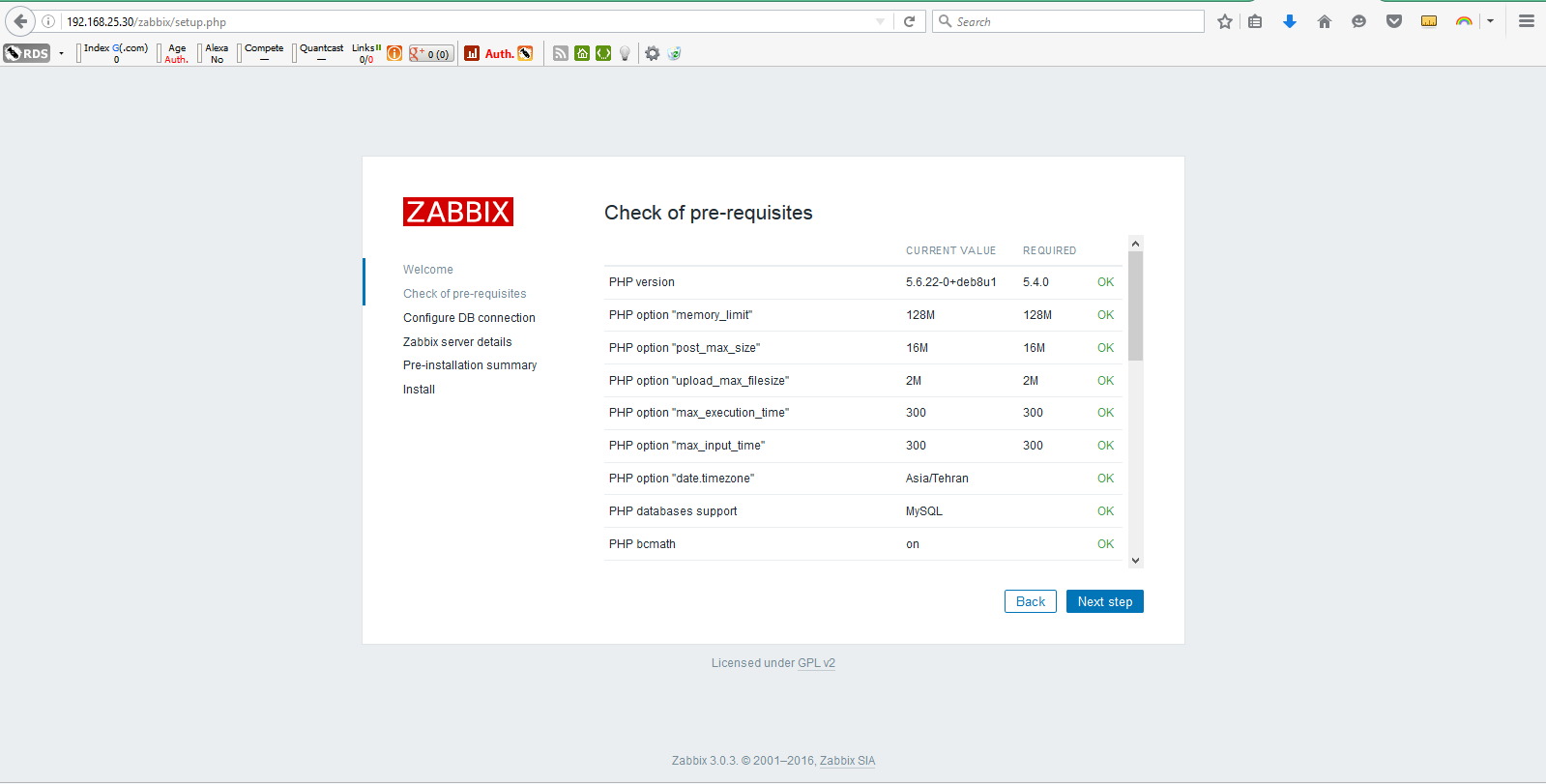Click the pre-requisites list scrollbar down arrow
This screenshot has width=1546, height=784.
1135,560
